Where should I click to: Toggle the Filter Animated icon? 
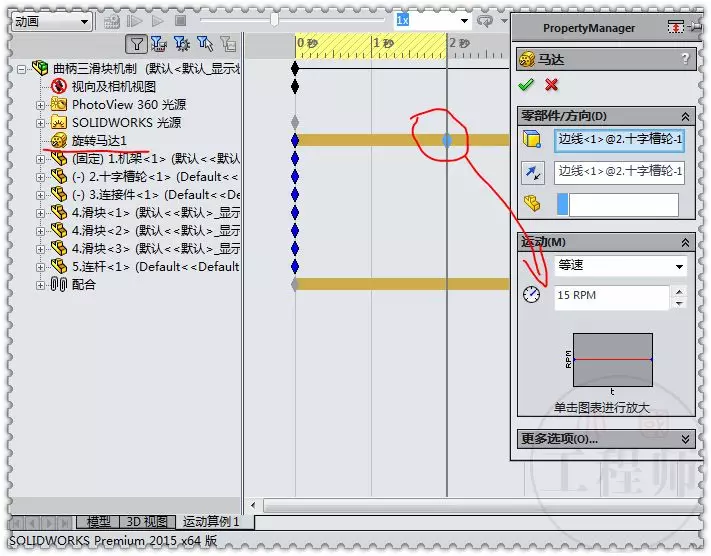click(159, 44)
